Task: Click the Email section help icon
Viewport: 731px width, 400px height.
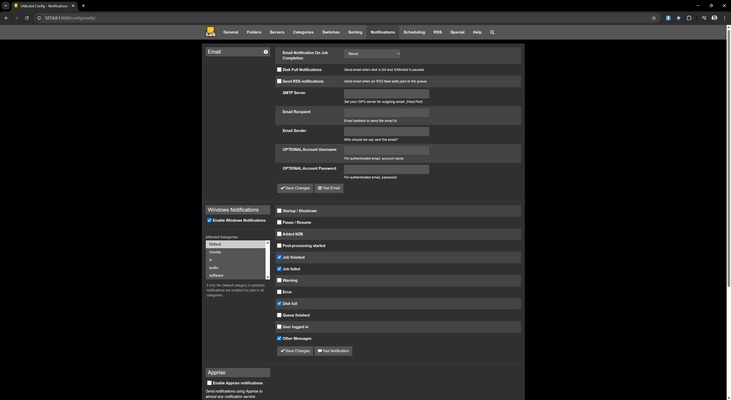Action: pos(266,52)
